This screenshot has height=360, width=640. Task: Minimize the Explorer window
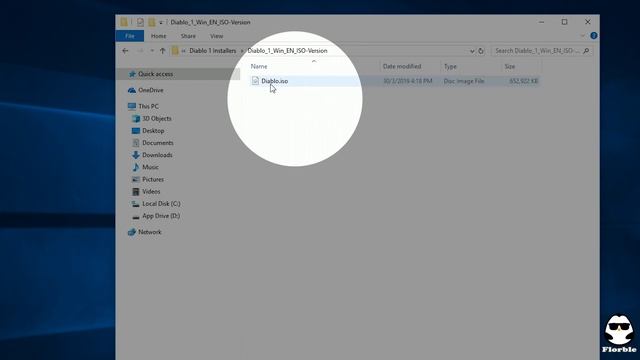541,22
